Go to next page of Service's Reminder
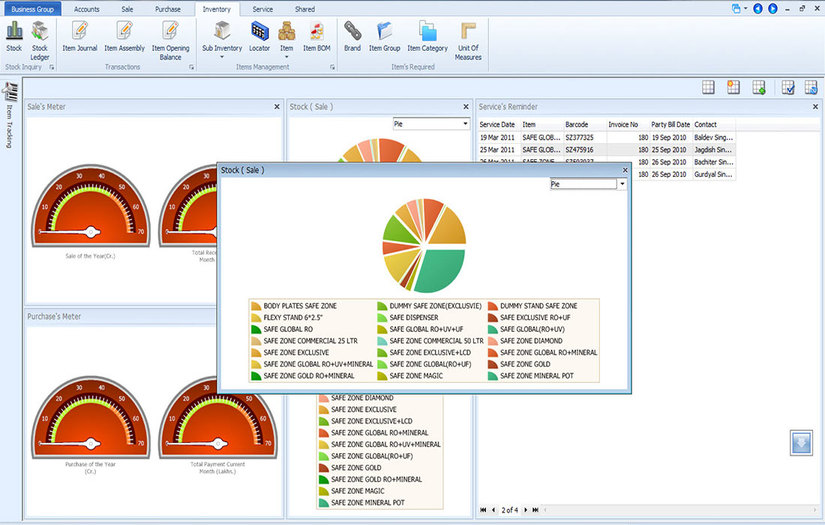 click(525, 510)
